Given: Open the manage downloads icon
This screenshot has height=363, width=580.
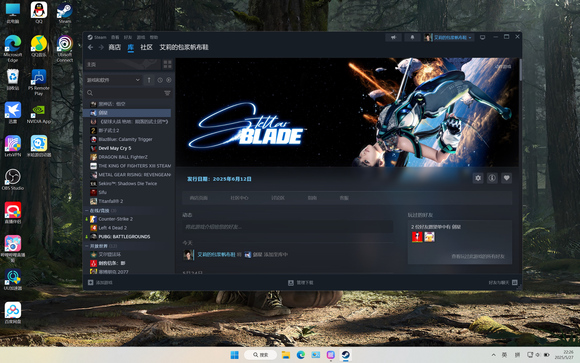Looking at the screenshot, I should point(291,283).
